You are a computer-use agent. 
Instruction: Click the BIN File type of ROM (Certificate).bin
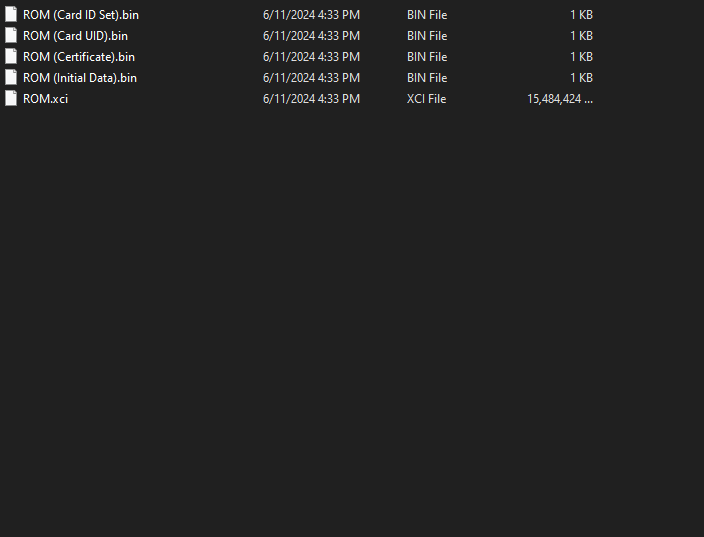427,57
